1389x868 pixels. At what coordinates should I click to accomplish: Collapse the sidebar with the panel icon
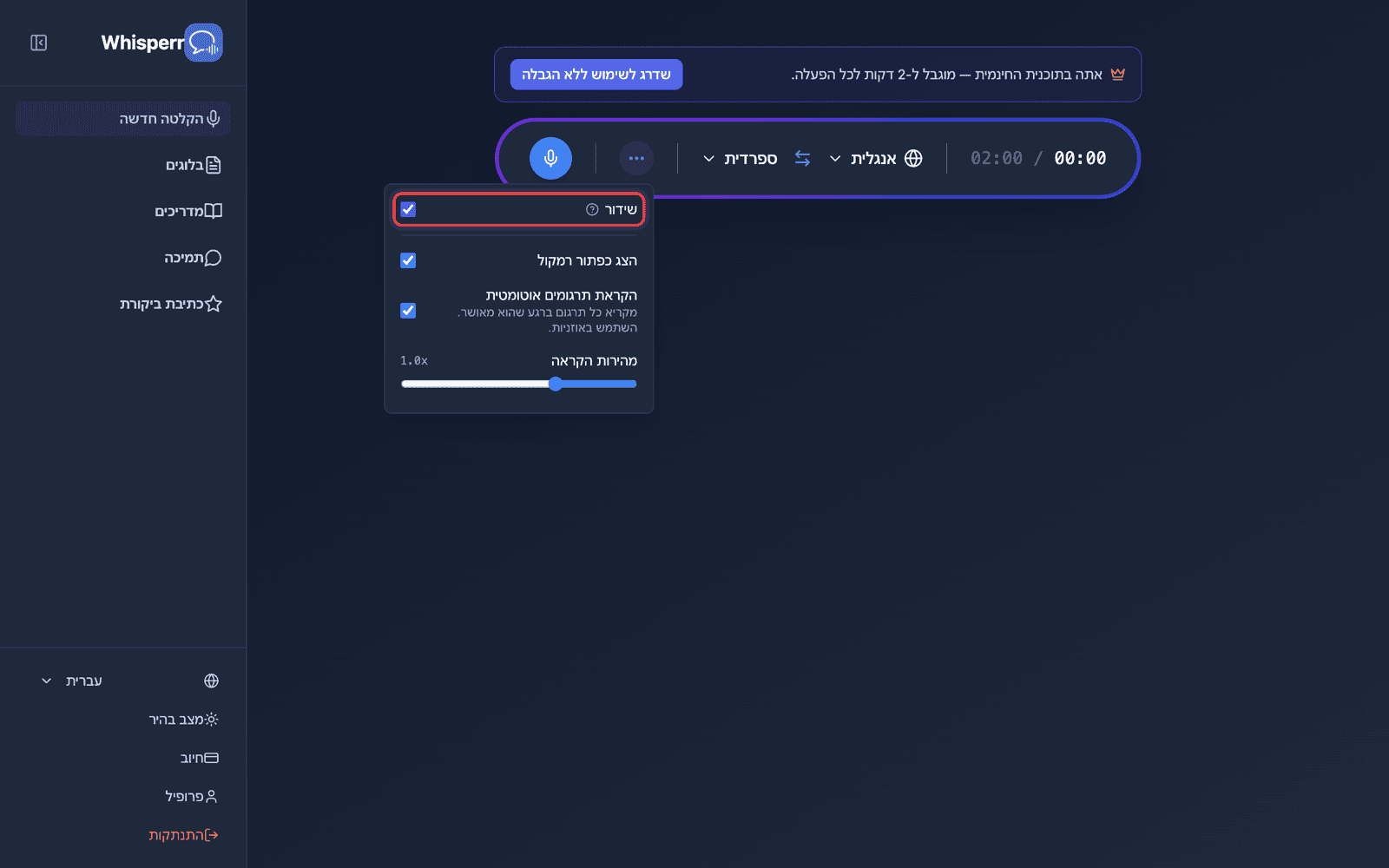tap(38, 43)
